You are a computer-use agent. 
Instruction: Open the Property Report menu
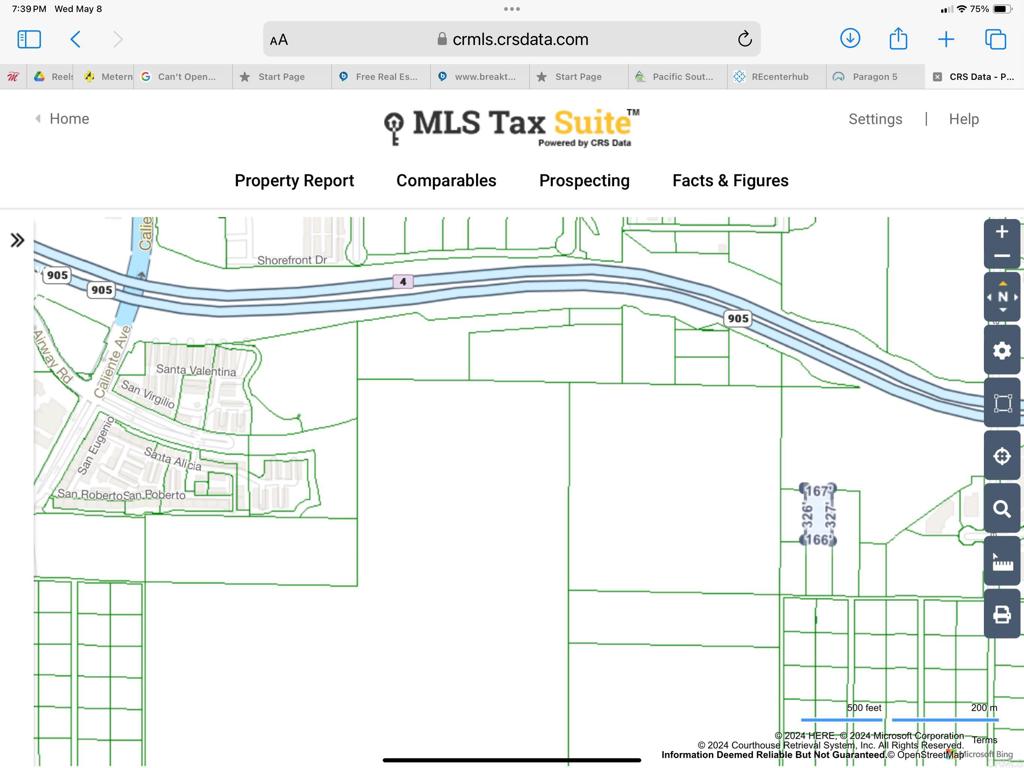tap(294, 181)
